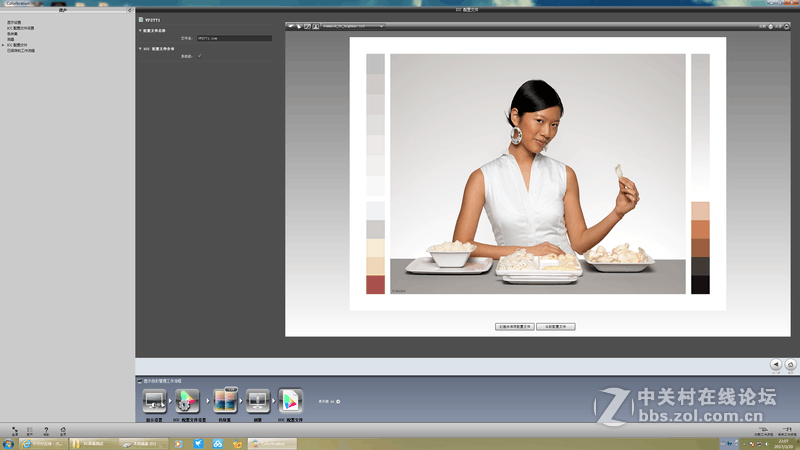Open the display settings workflow step icon
This screenshot has width=800, height=450.
click(154, 401)
